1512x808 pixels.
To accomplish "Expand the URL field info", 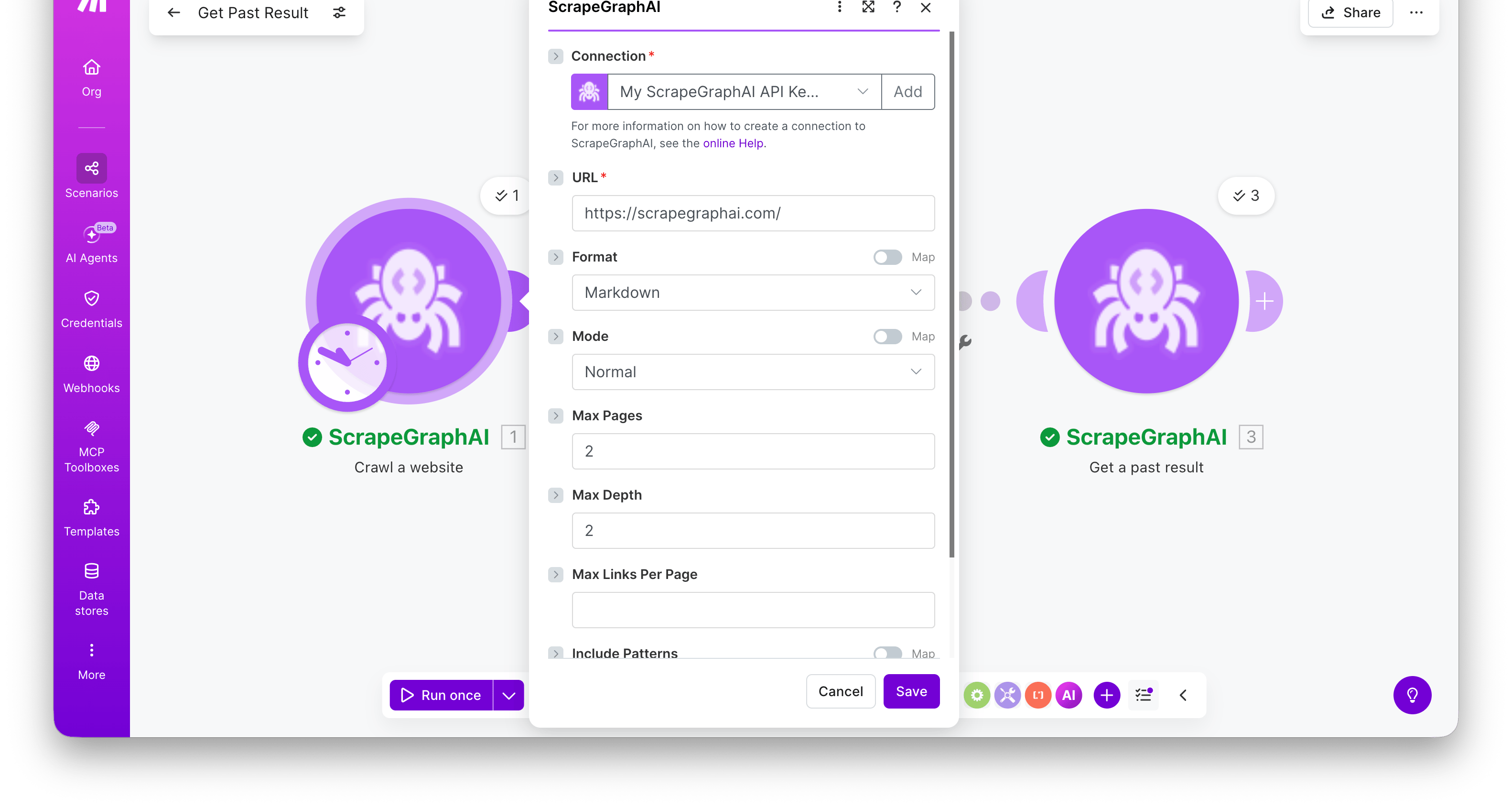I will point(555,177).
